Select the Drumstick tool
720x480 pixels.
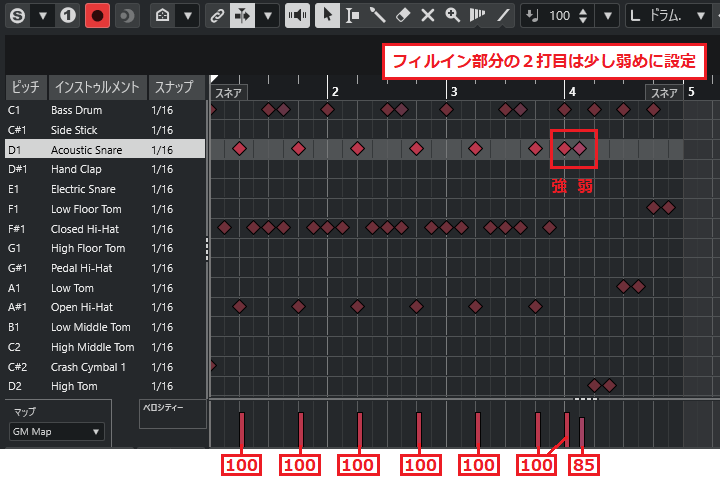tap(377, 16)
